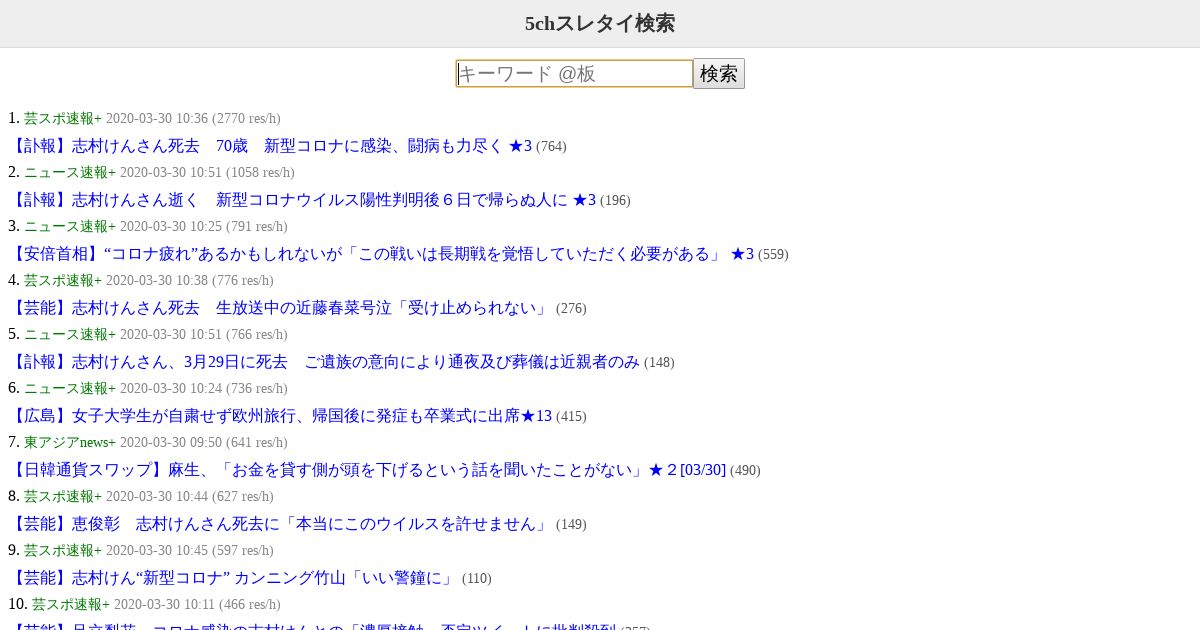The width and height of the screenshot is (1200, 630).
Task: Open thread about 近藤春菜号泣 受け止められない
Action: (280, 308)
